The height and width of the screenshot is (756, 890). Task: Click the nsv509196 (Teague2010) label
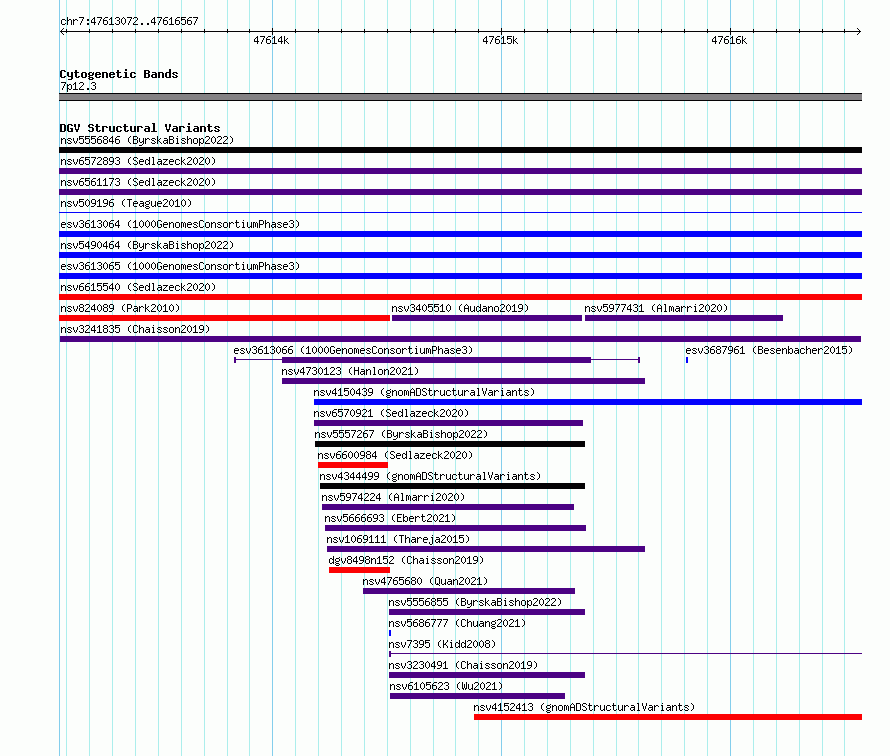coord(126,203)
